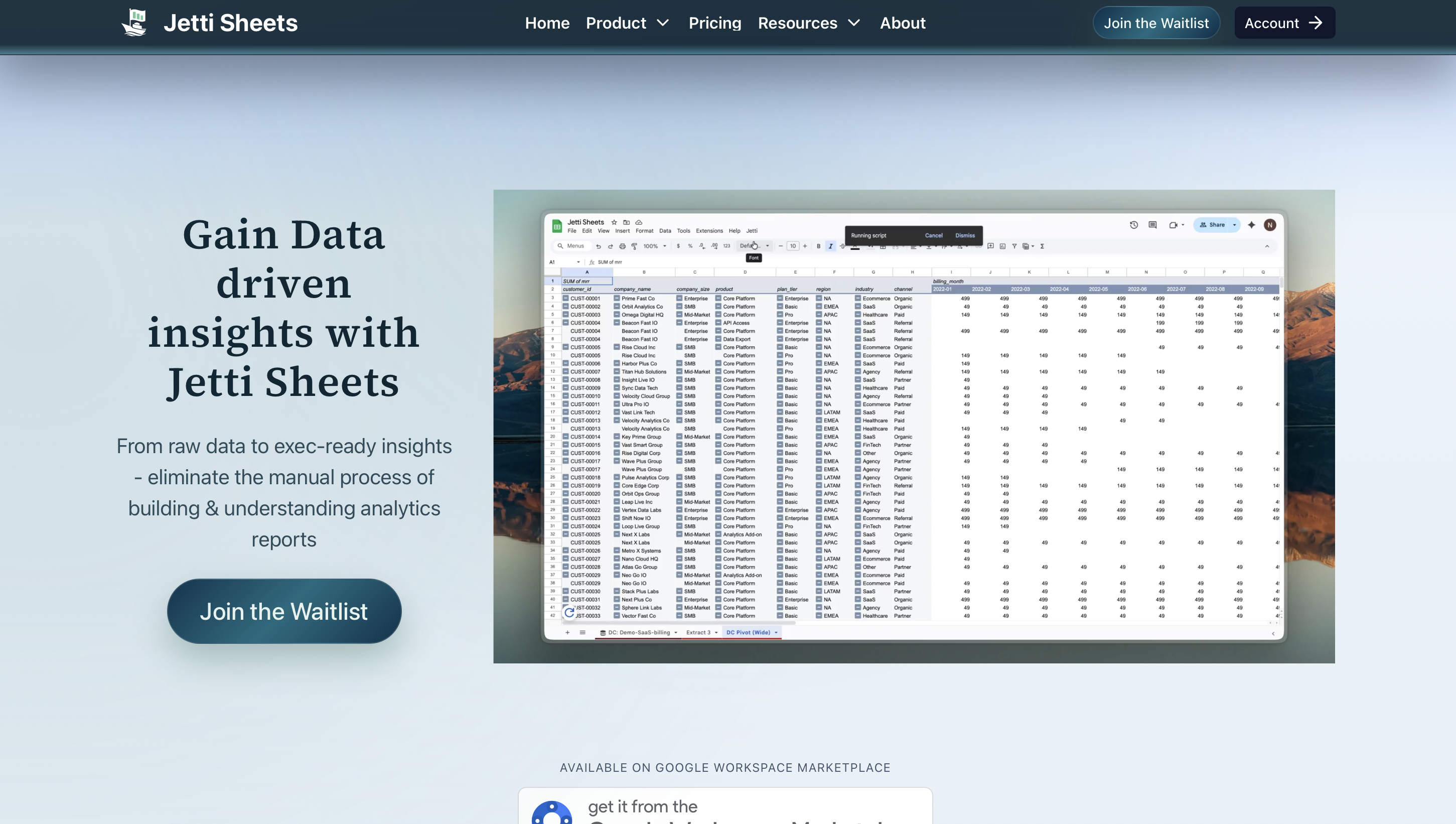The width and height of the screenshot is (1456, 824).
Task: Open the Product navigation dropdown
Action: 617,23
